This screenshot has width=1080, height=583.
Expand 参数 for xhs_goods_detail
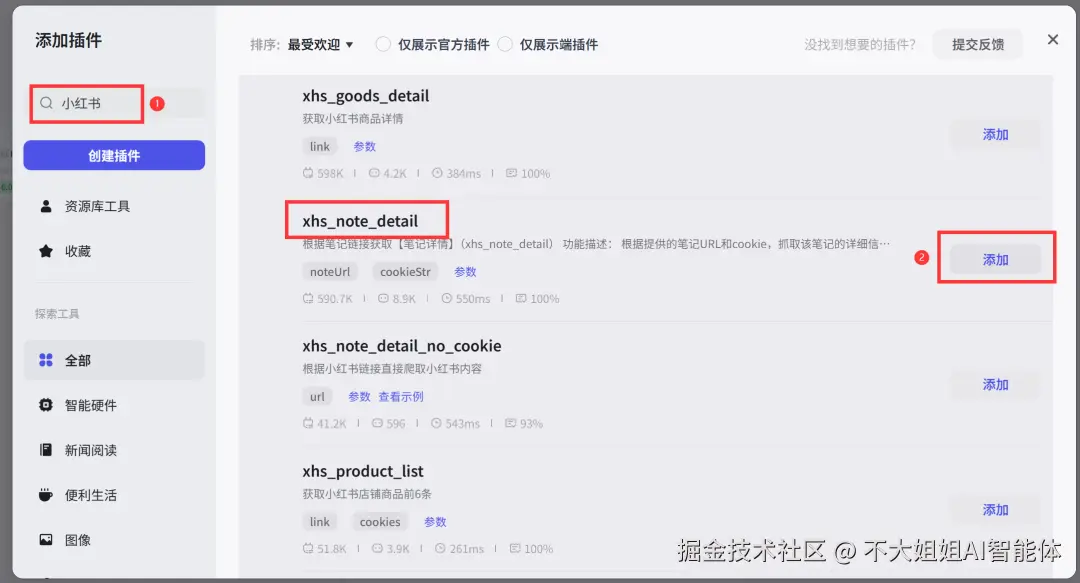pyautogui.click(x=364, y=147)
